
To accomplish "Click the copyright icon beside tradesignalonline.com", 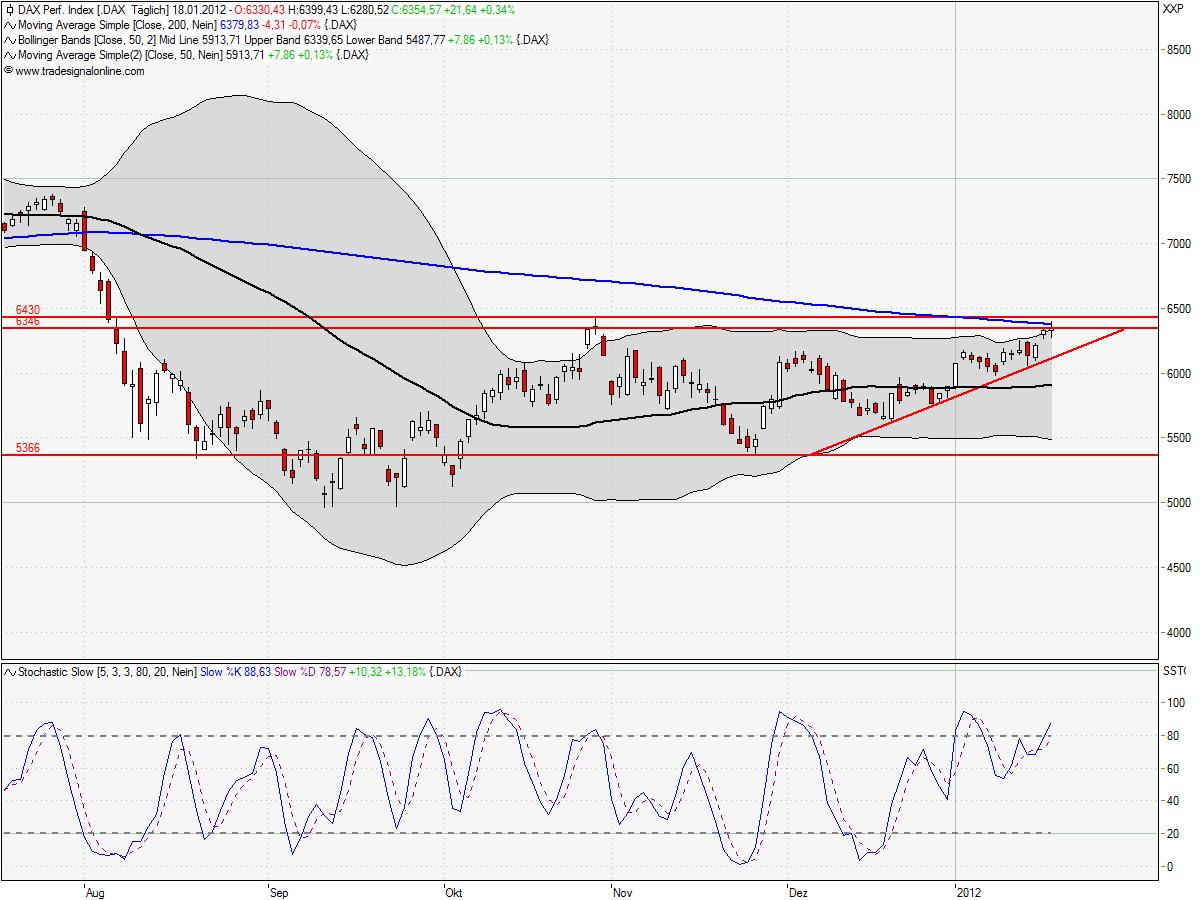I will (x=9, y=71).
